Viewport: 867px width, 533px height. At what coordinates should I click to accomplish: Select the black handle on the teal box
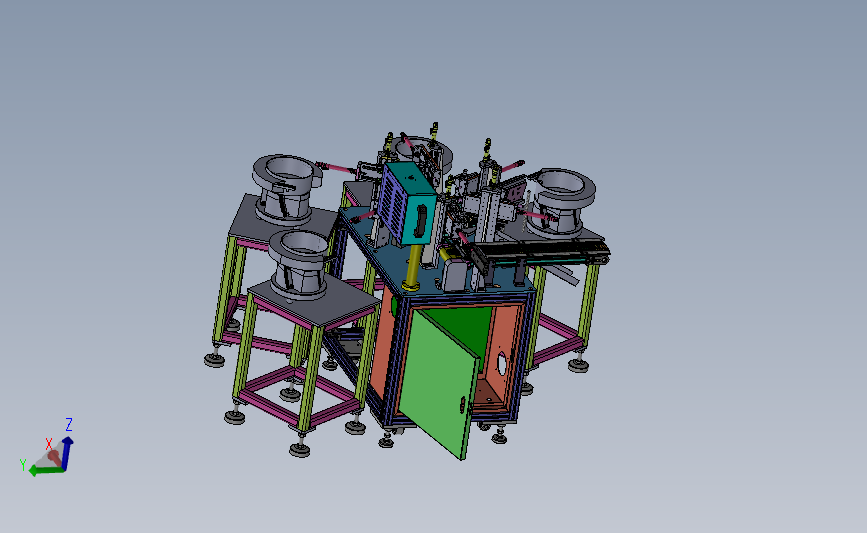click(422, 222)
